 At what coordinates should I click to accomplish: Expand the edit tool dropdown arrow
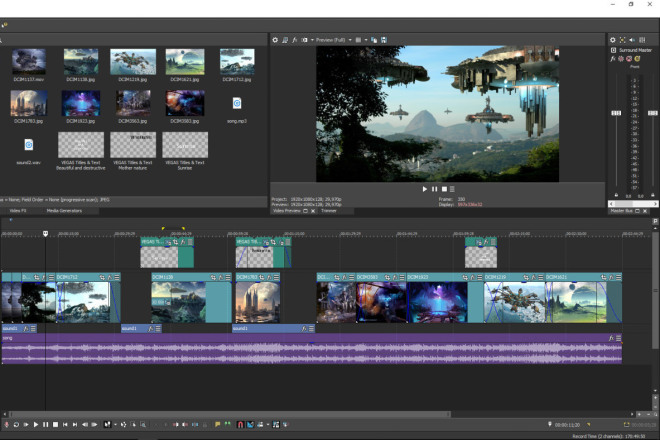coord(115,424)
